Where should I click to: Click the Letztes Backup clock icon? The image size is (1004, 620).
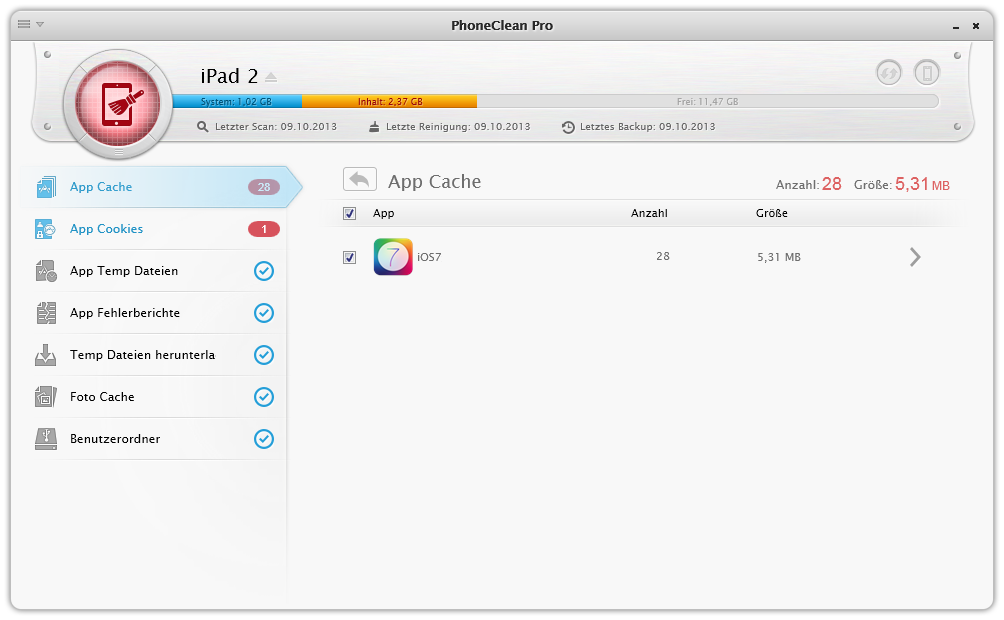click(568, 127)
